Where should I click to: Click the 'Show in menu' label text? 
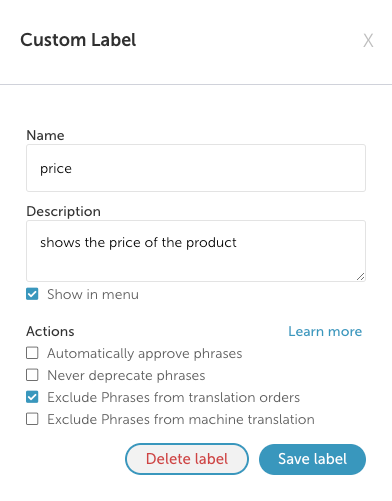tap(93, 295)
